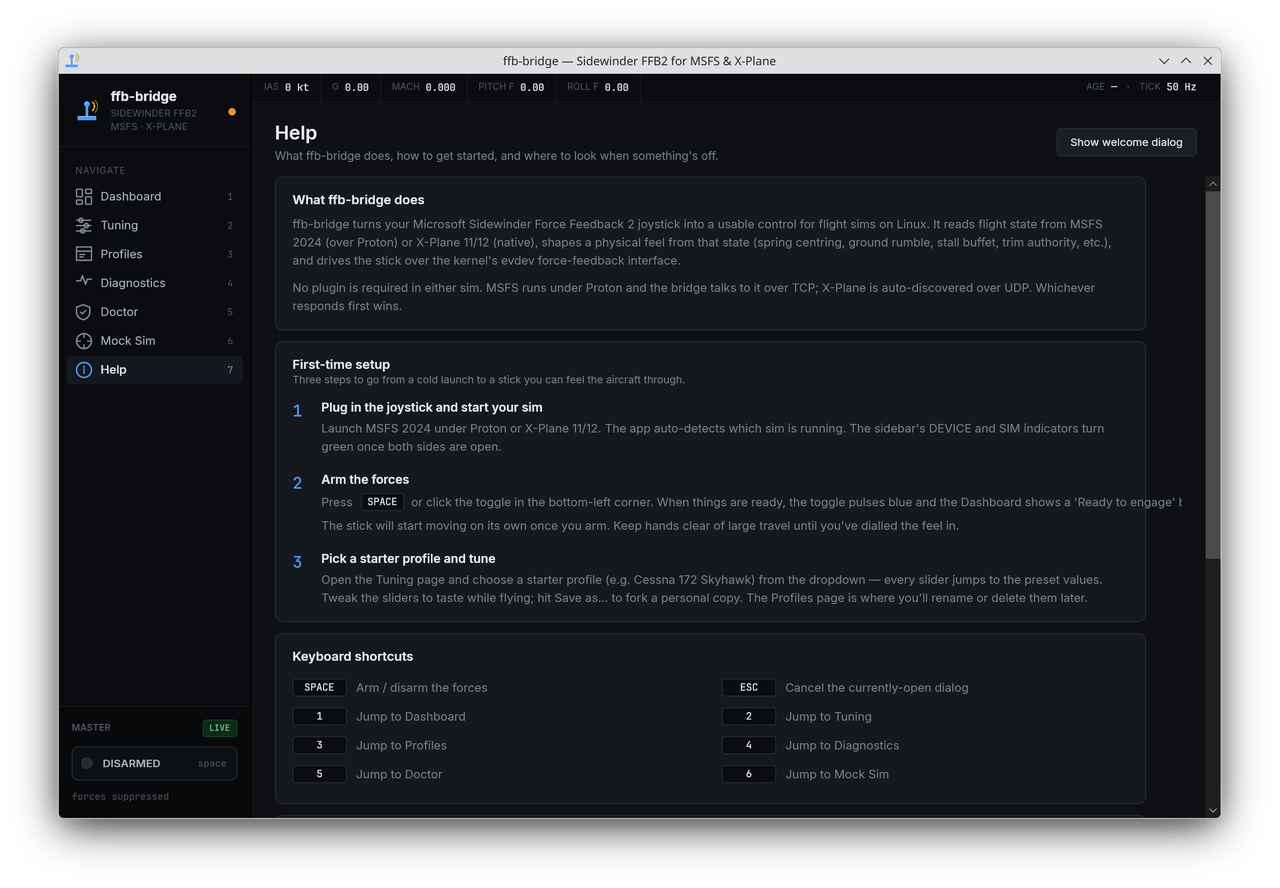
Task: Click the '1' key badge for Jump to Dashboard
Action: coord(319,717)
